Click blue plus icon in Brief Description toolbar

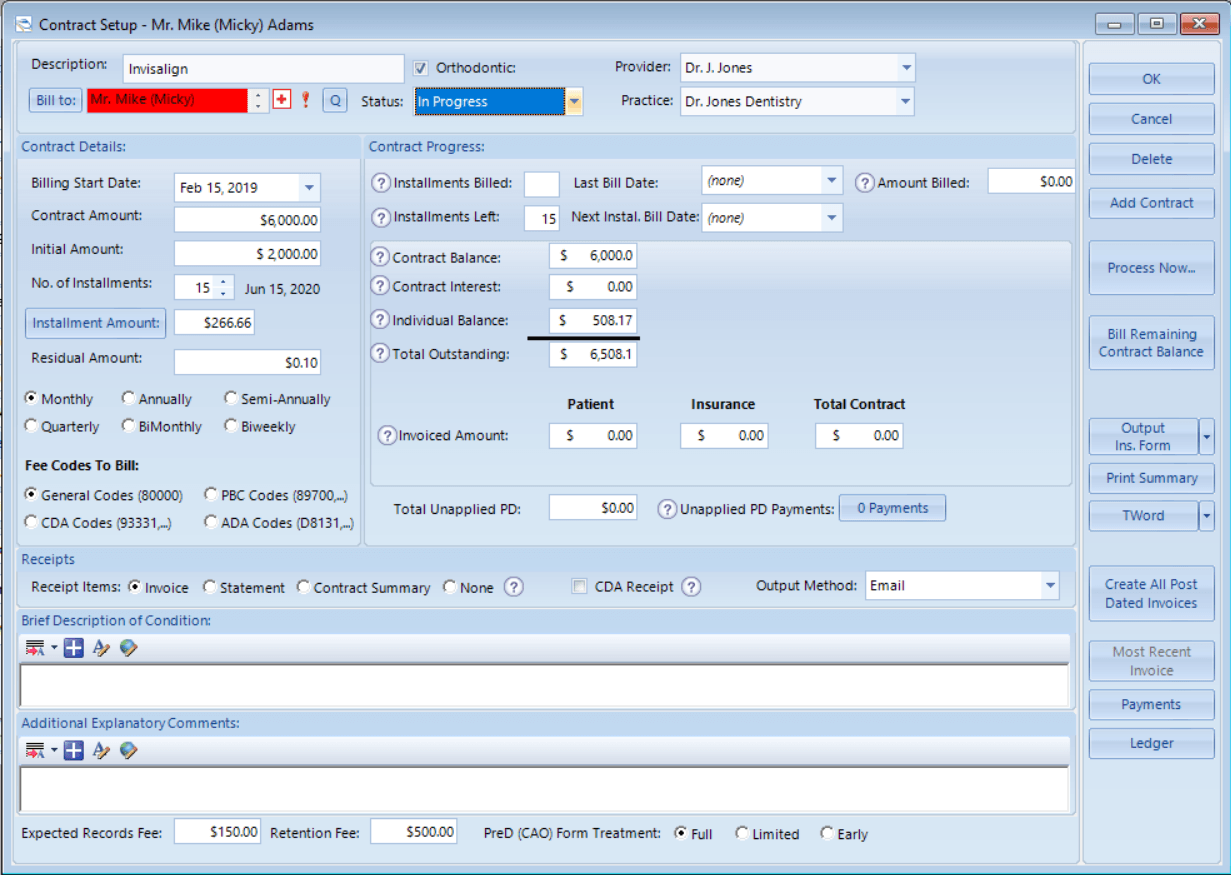73,648
